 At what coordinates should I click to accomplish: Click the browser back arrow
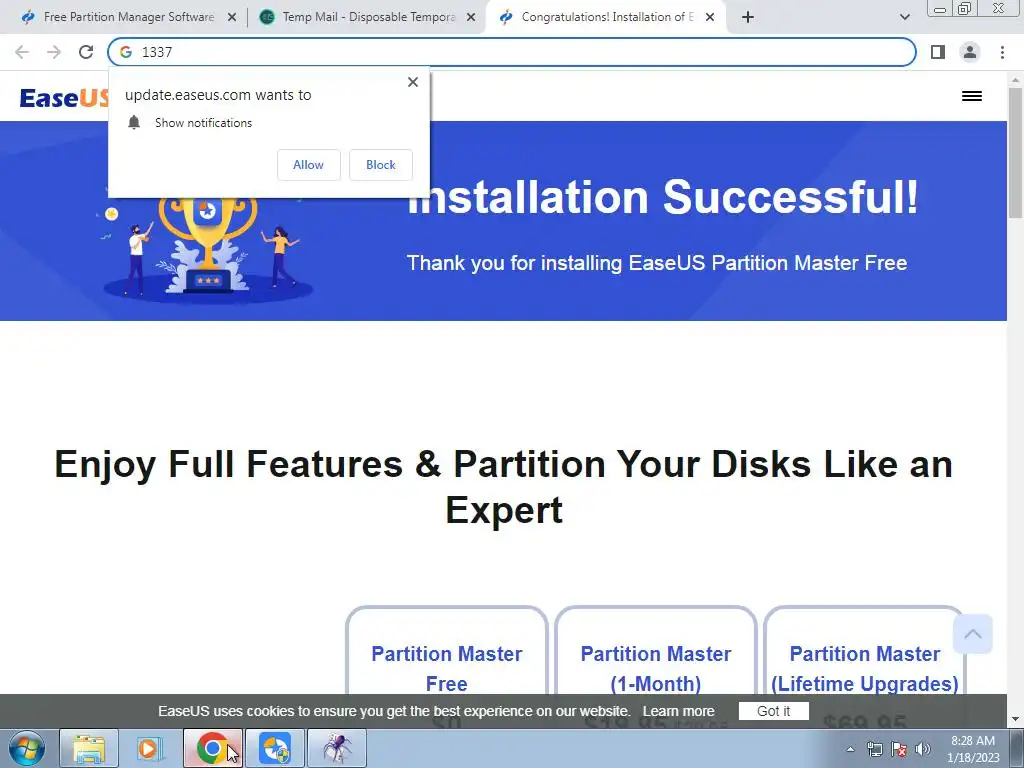click(22, 52)
